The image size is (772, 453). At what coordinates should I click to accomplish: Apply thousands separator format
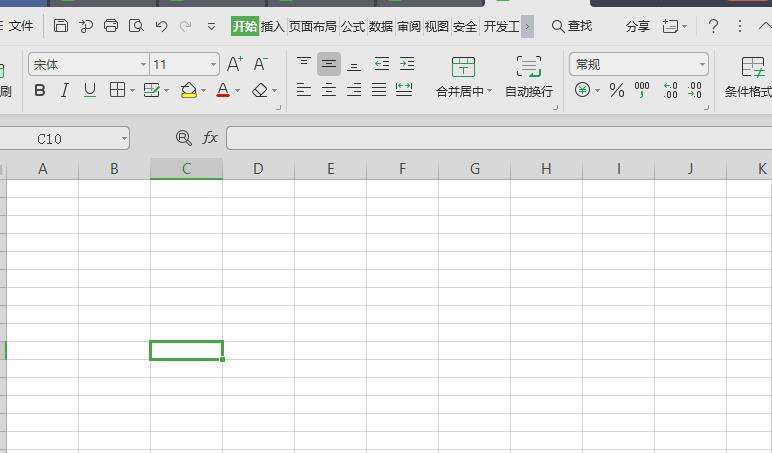642,90
